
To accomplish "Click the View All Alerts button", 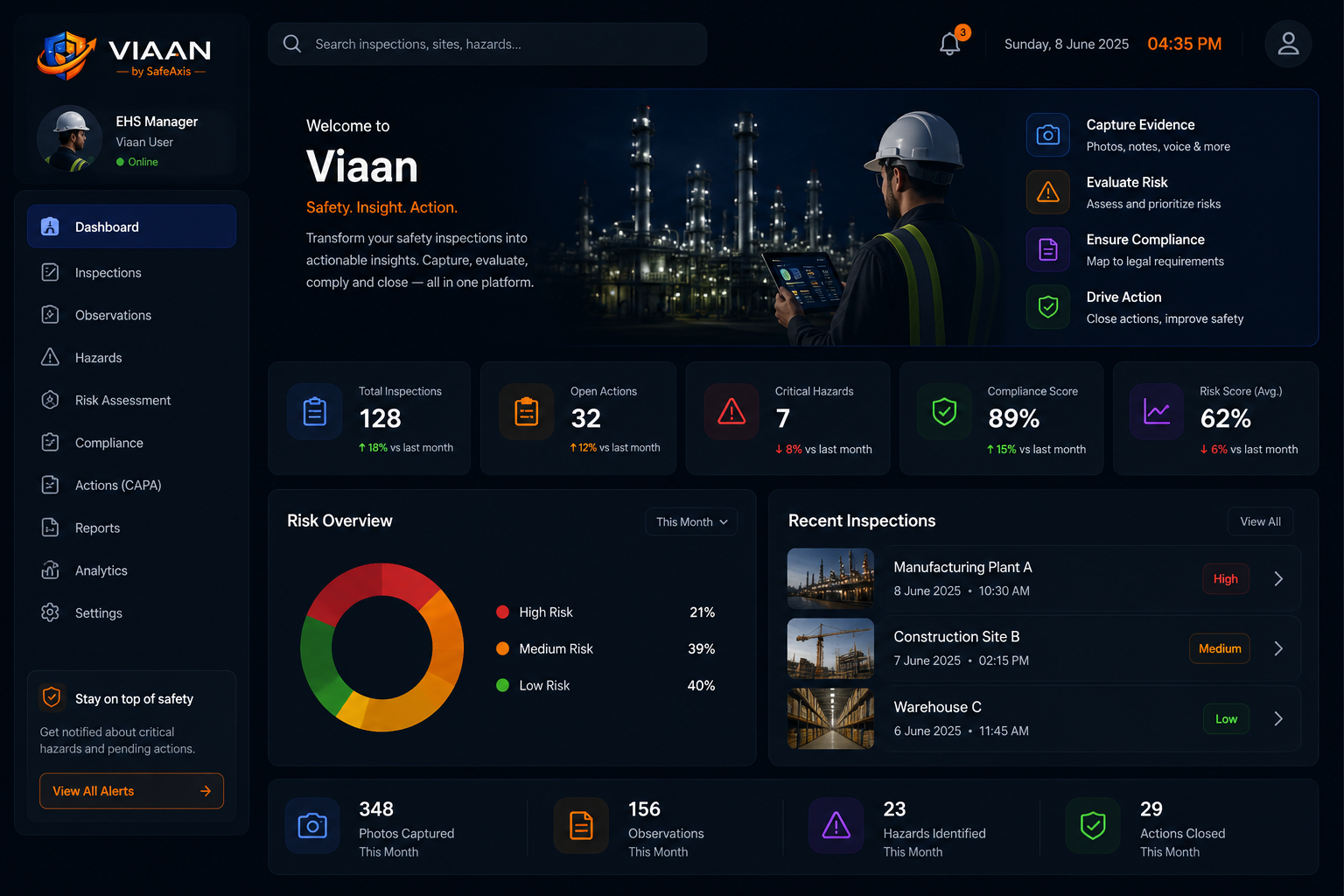I will [131, 791].
